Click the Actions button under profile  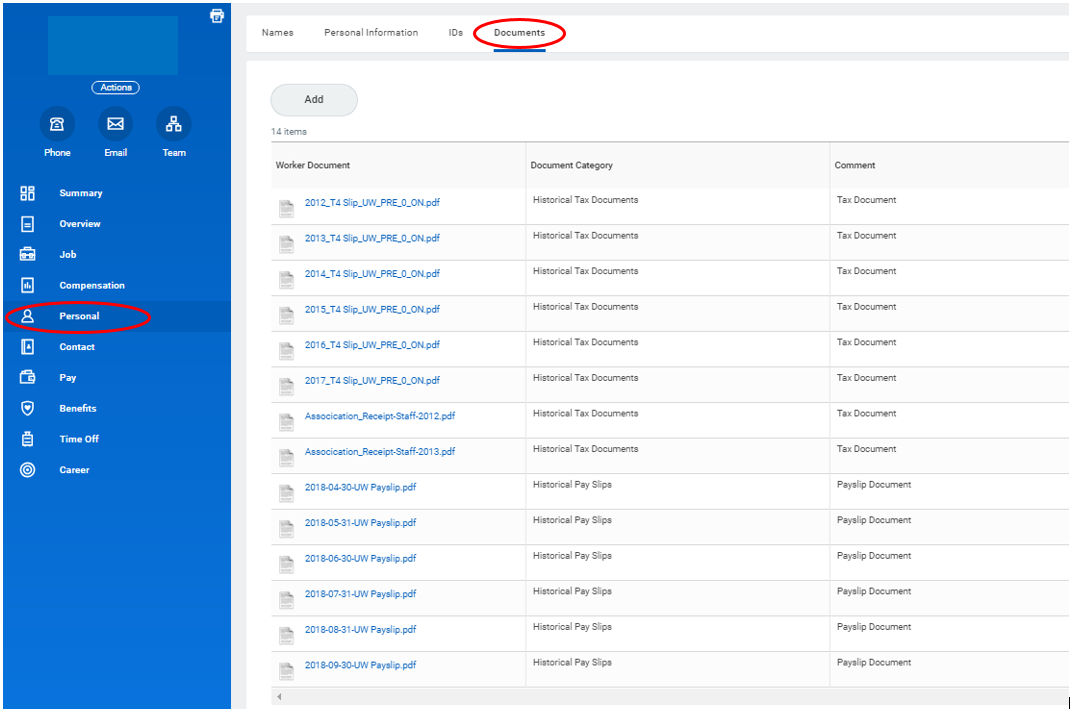click(x=115, y=88)
